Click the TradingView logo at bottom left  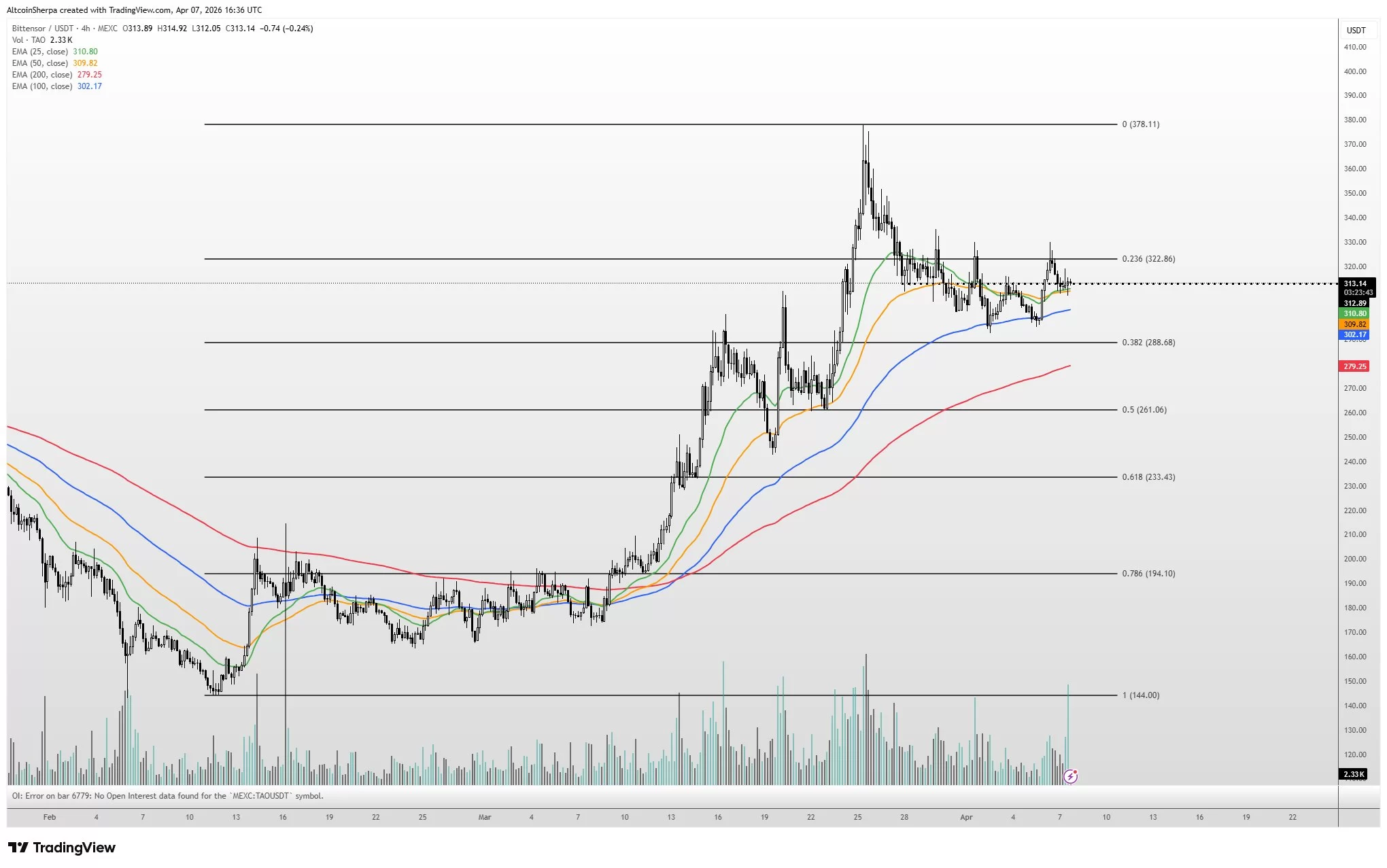tap(62, 848)
